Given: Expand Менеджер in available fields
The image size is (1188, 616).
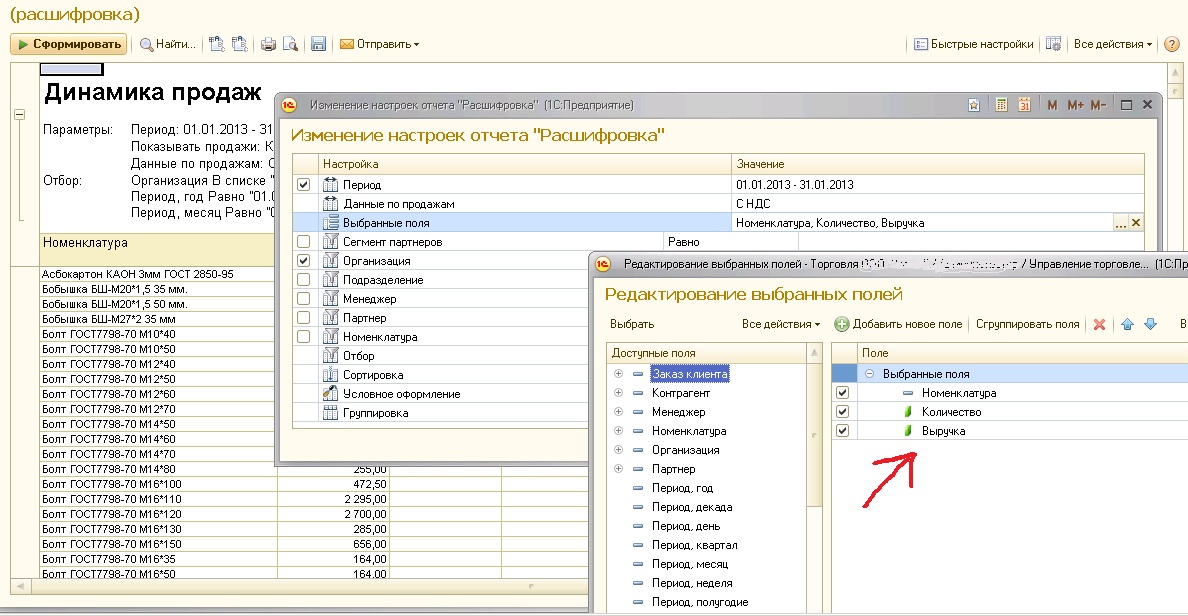Looking at the screenshot, I should click(618, 411).
